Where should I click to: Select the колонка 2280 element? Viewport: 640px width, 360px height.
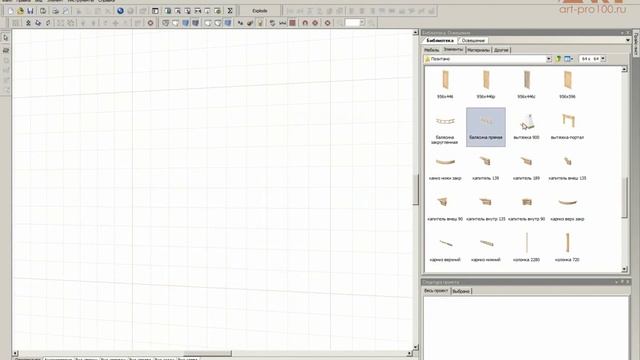(527, 248)
